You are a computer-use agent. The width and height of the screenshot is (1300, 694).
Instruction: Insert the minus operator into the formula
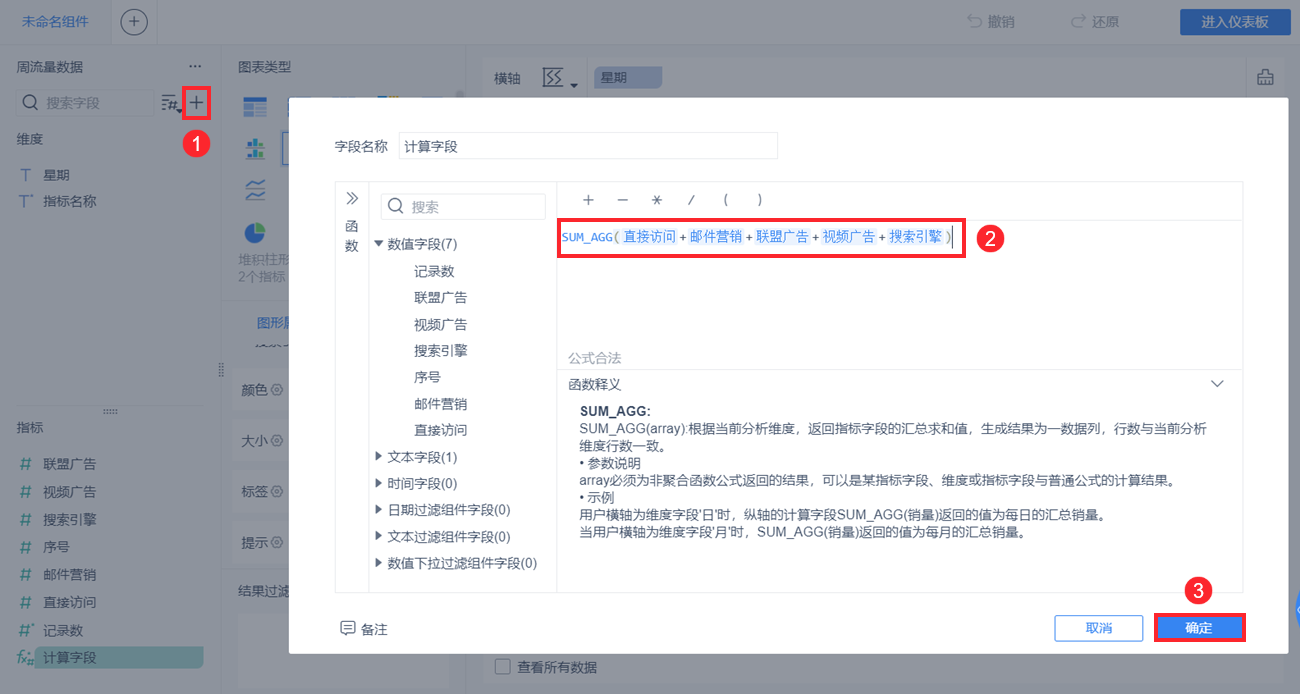click(x=623, y=199)
